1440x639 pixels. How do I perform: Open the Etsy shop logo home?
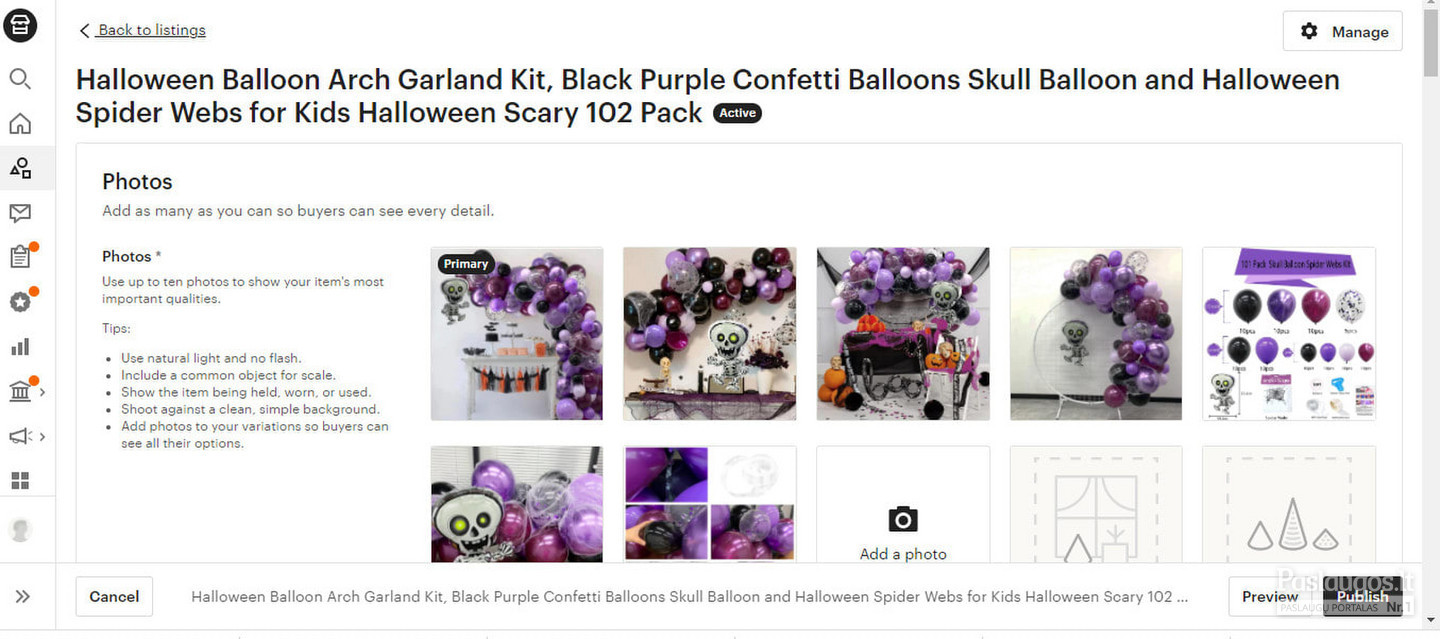pos(20,26)
